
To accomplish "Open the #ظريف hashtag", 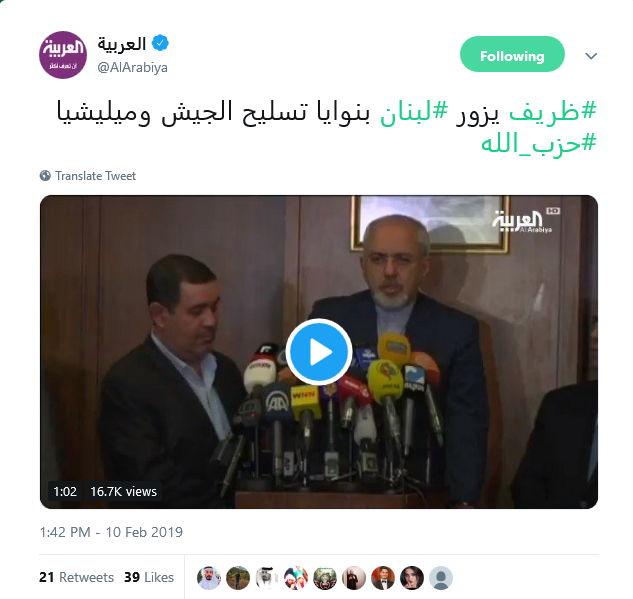I will tap(553, 111).
